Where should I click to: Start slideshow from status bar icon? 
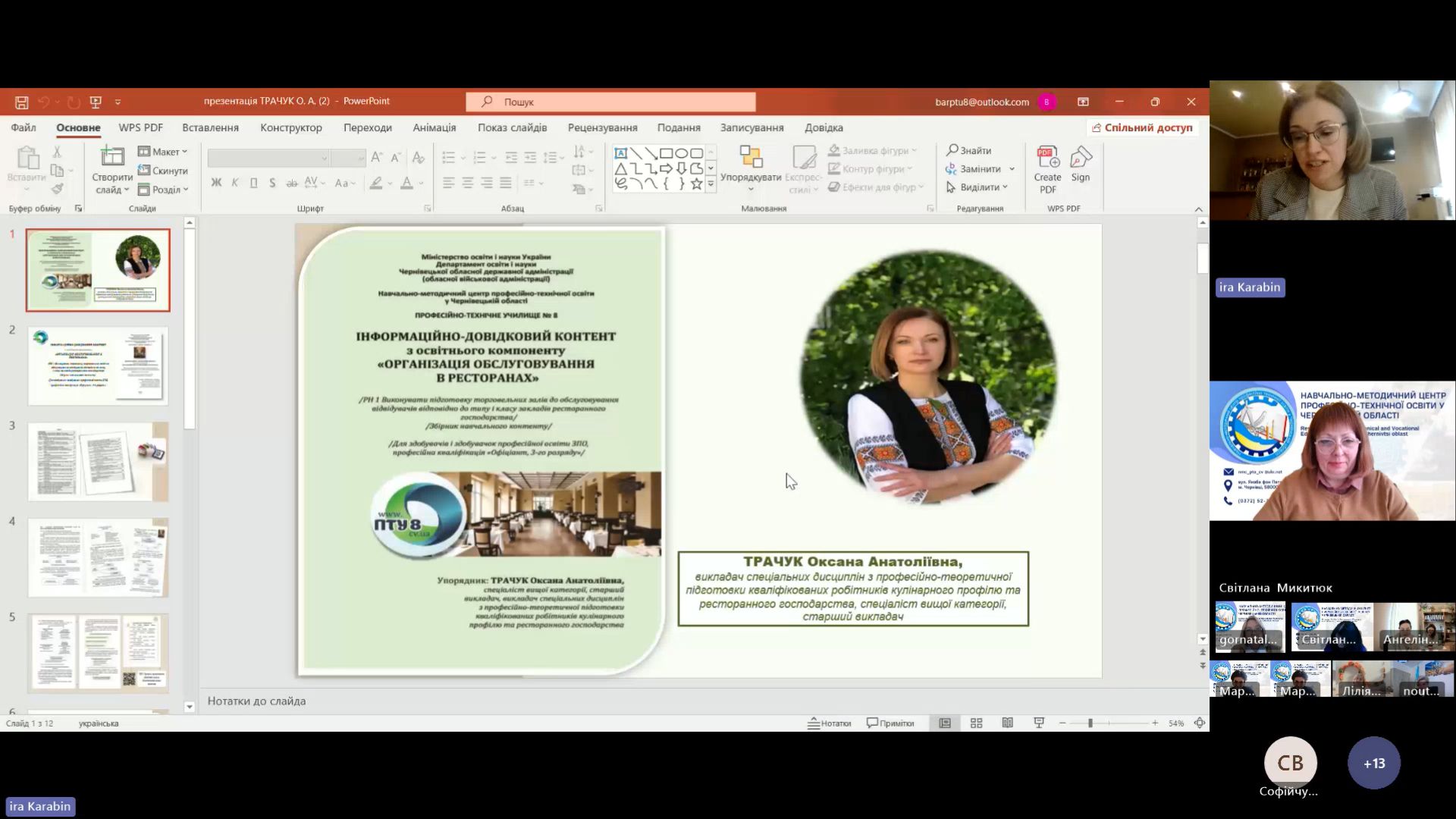pos(1039,723)
